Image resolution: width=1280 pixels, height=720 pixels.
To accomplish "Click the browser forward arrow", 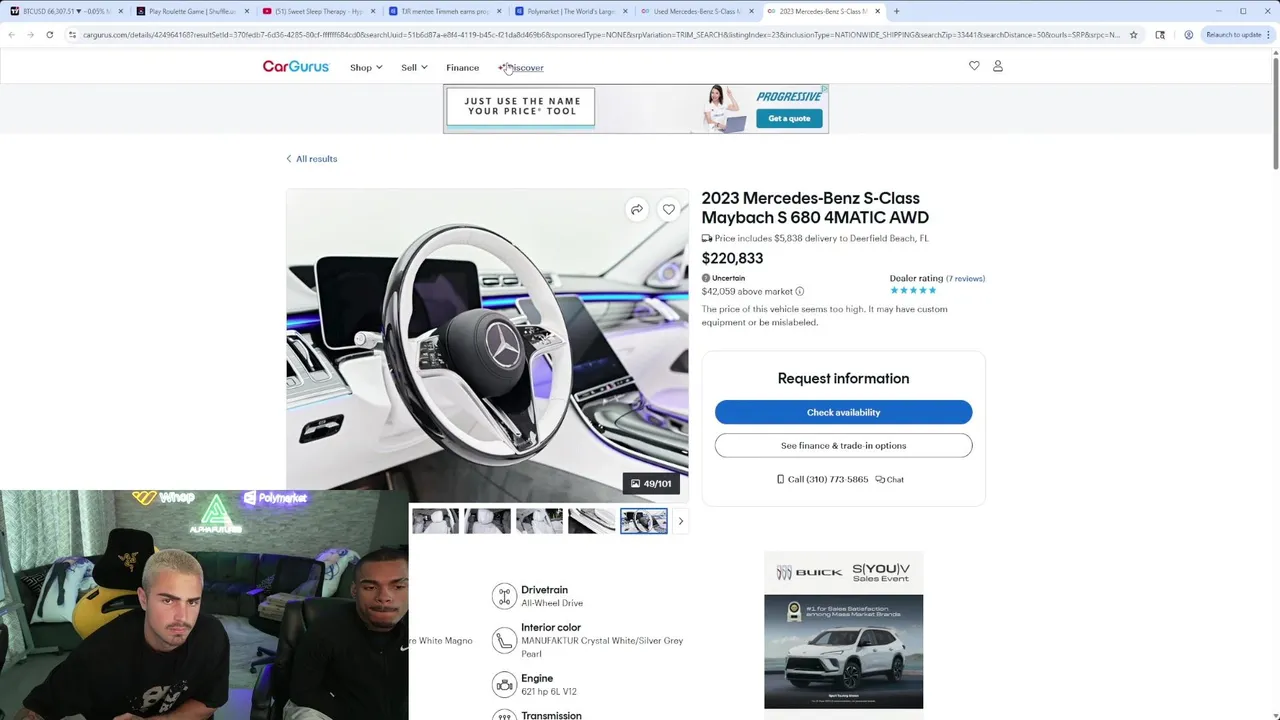I will (30, 35).
